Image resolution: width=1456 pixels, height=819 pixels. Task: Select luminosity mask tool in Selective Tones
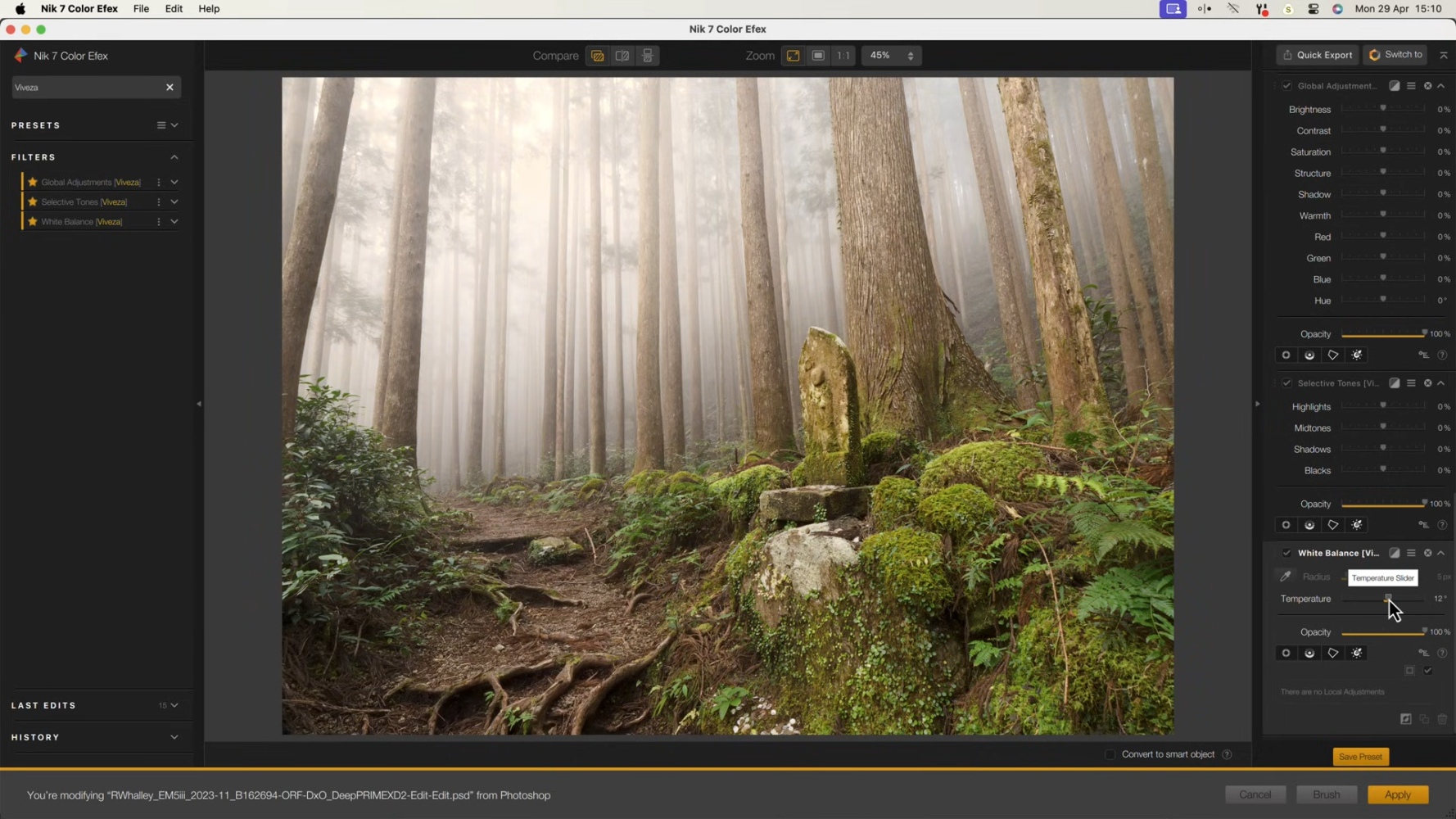tap(1357, 525)
